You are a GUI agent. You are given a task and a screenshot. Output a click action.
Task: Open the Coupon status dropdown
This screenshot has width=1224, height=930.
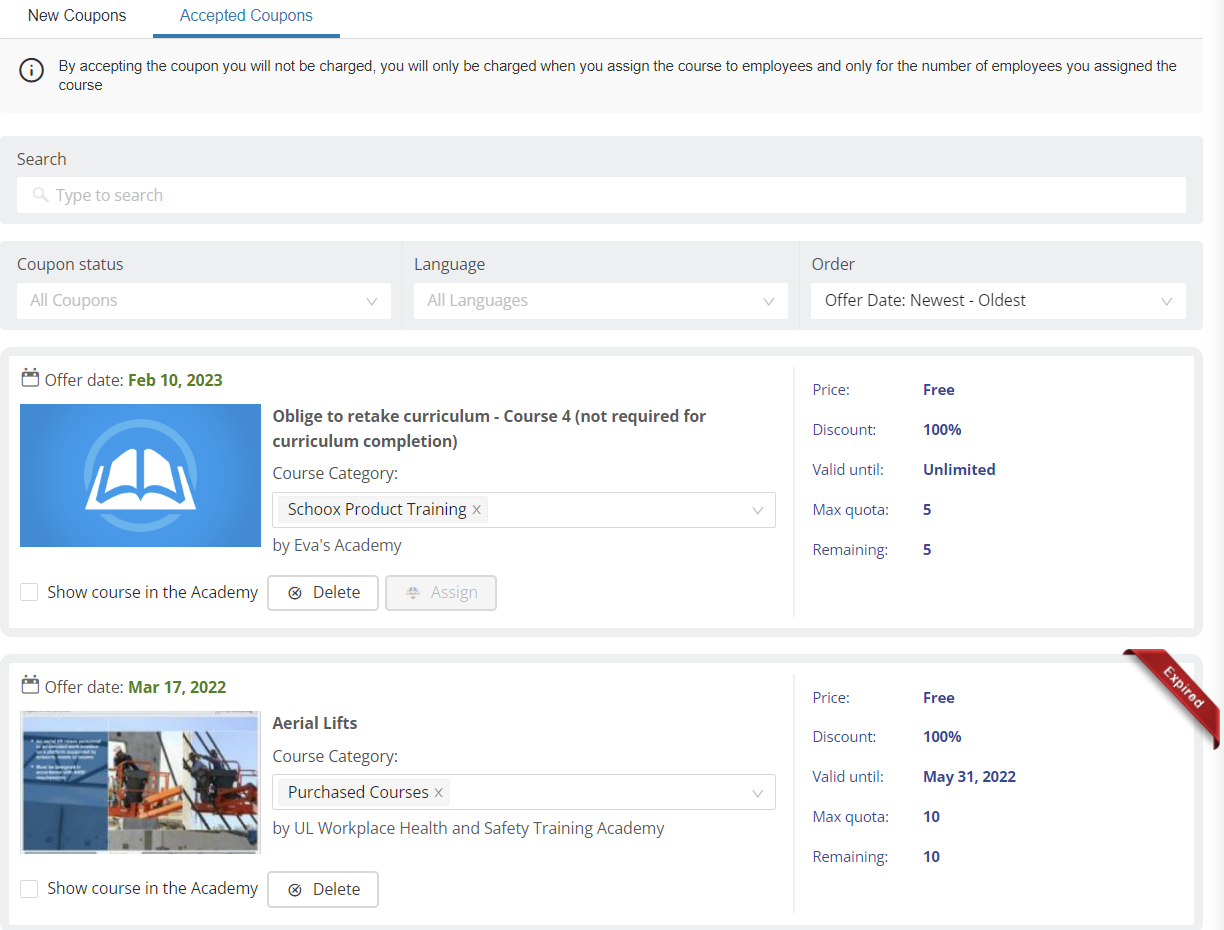tap(204, 300)
